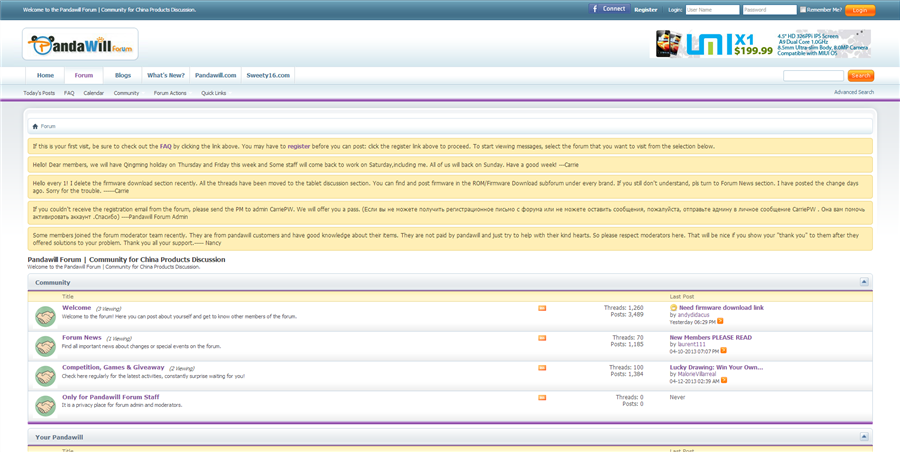This screenshot has width=900, height=452.
Task: Click the RSS feed icon for Welcome
Action: (542, 308)
